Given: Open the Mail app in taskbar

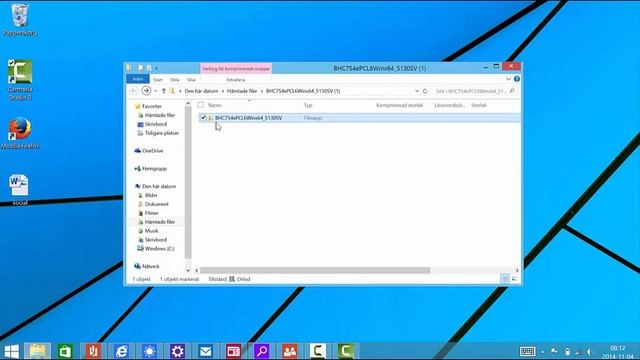Looking at the screenshot, I should point(205,351).
